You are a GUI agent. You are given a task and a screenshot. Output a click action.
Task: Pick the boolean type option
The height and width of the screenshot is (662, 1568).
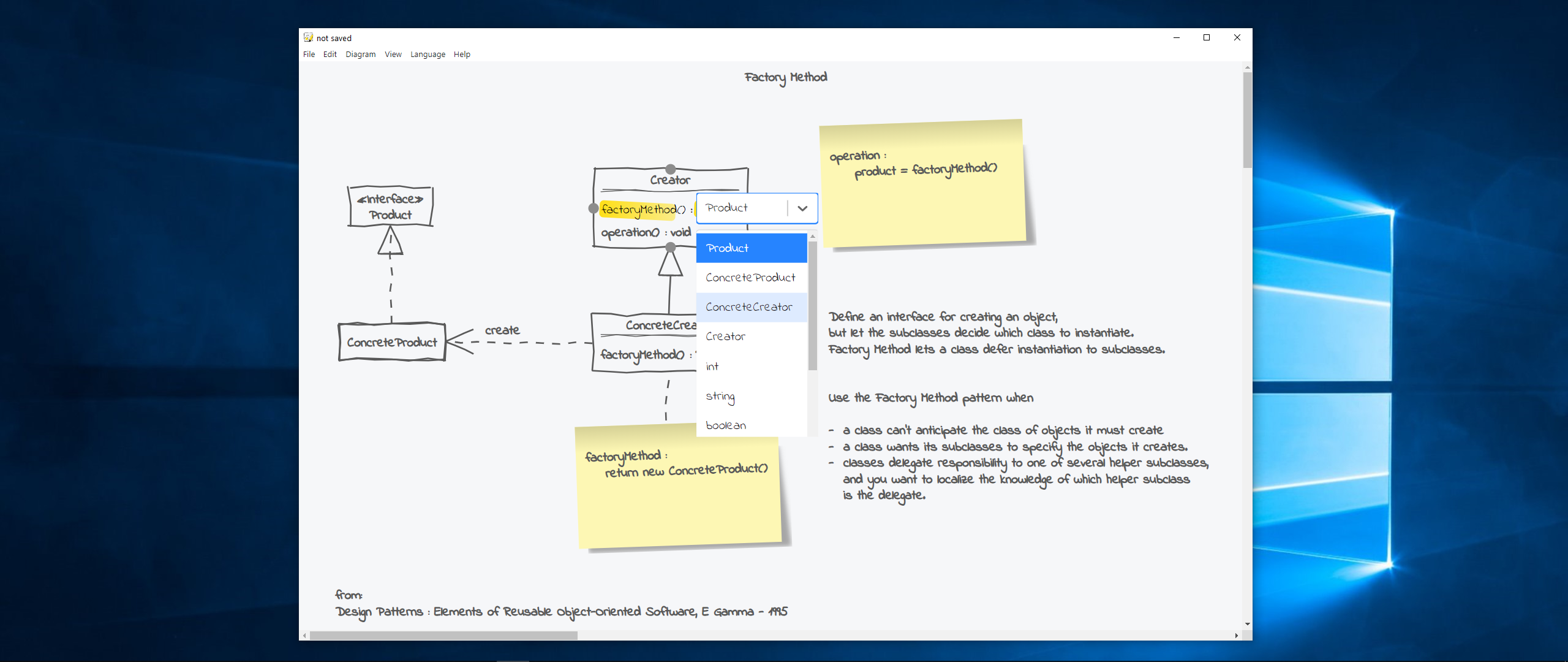click(x=726, y=425)
